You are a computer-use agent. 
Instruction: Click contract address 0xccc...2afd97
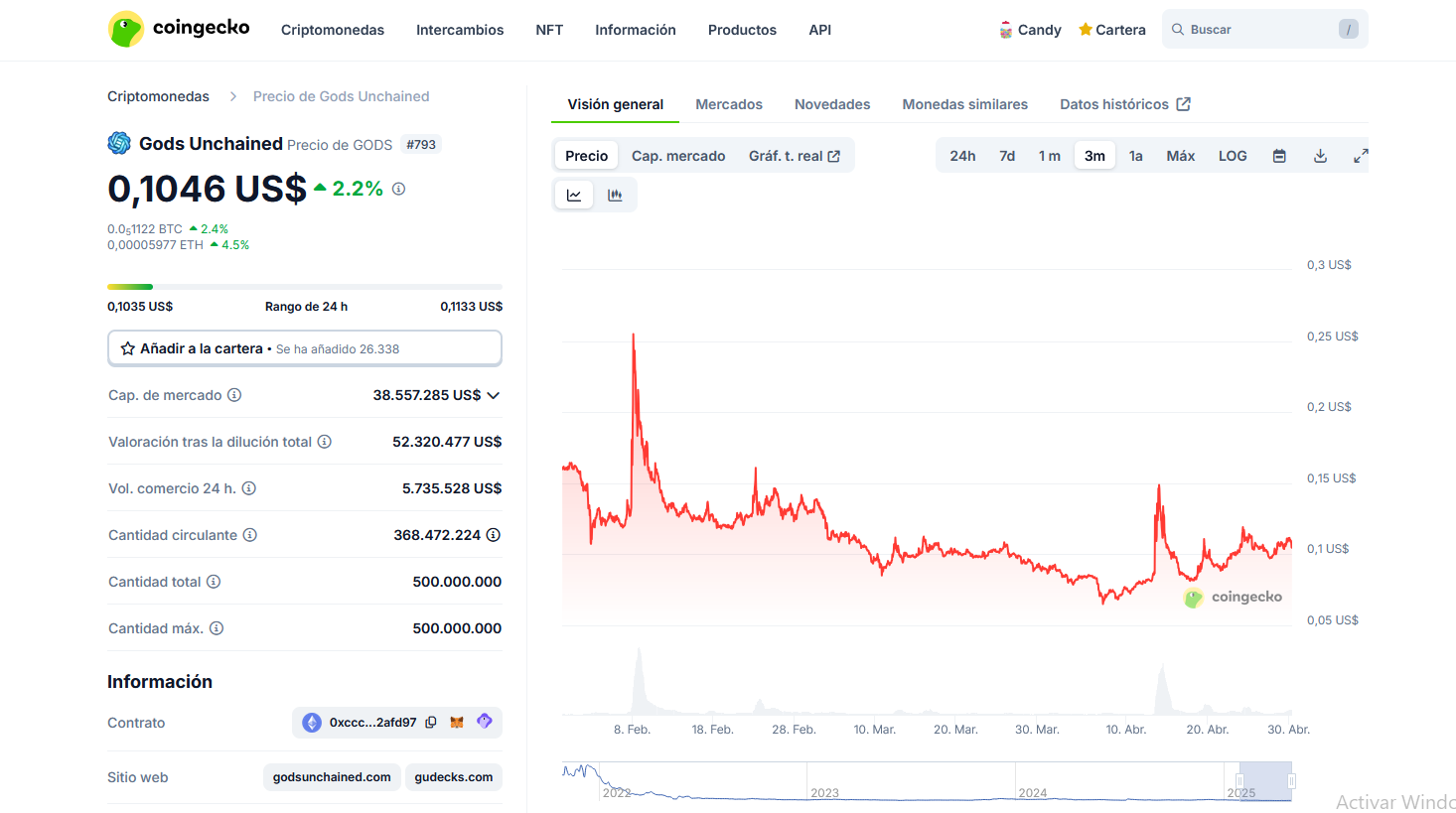372,723
